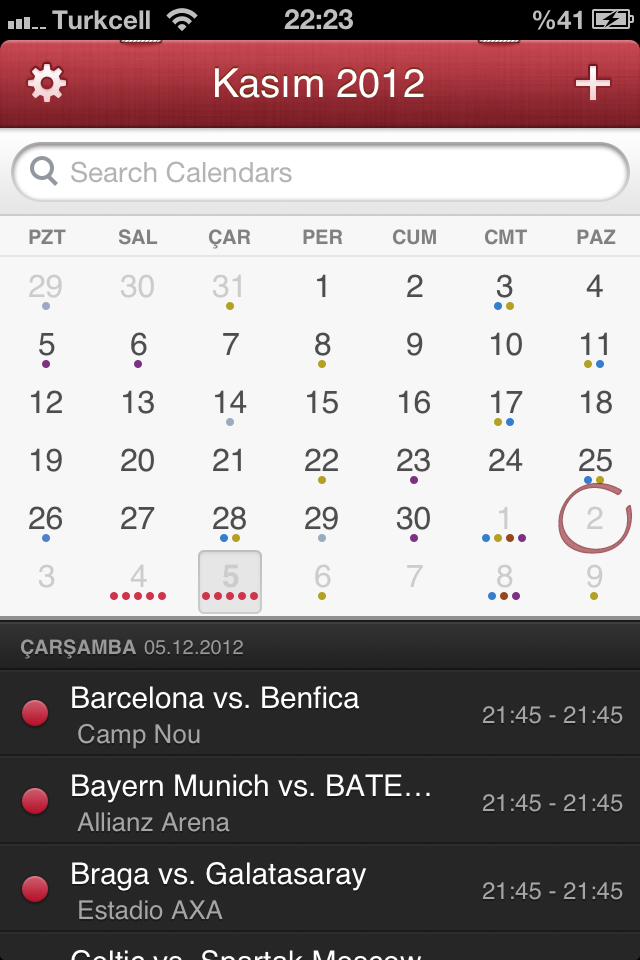
Task: Add a new event with plus icon
Action: tap(592, 83)
